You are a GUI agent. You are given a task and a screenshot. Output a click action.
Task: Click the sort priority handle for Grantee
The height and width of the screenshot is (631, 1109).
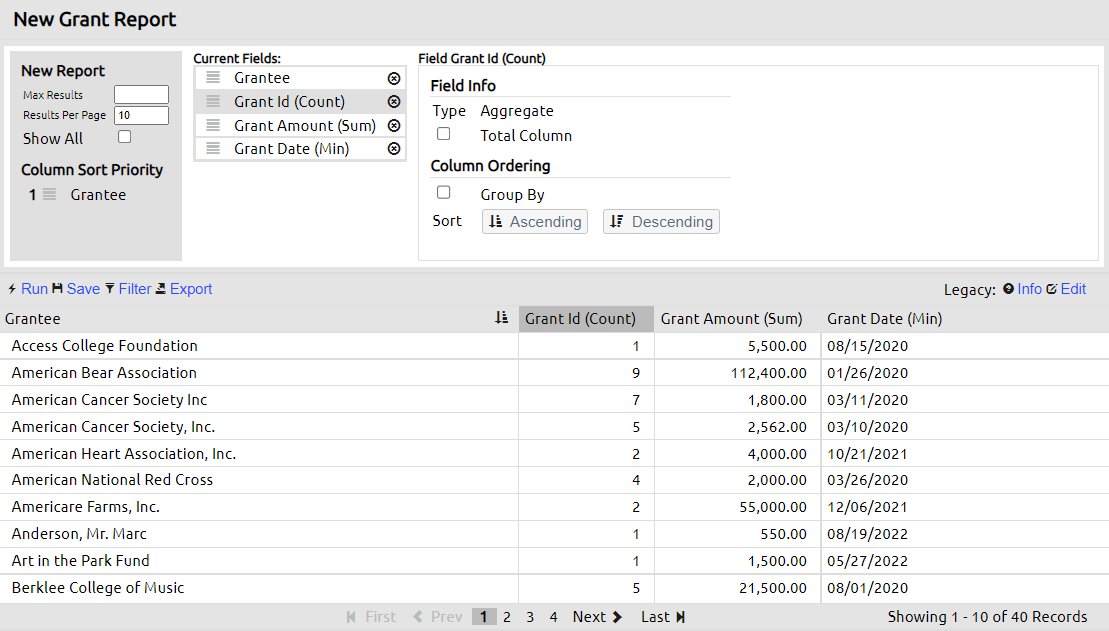(50, 195)
